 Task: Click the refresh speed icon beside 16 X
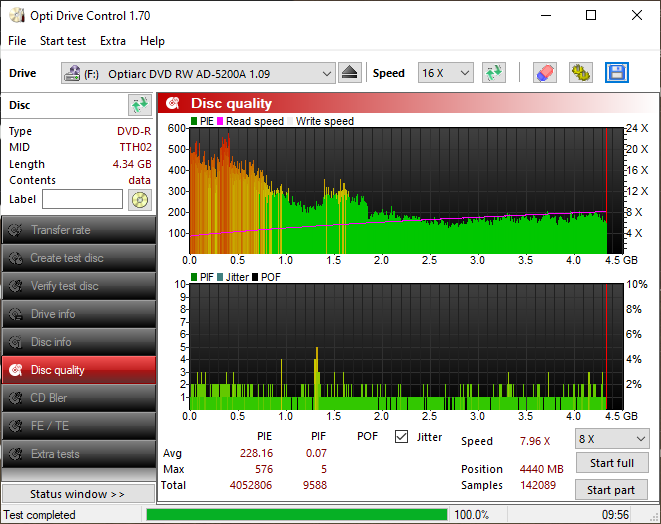[493, 73]
